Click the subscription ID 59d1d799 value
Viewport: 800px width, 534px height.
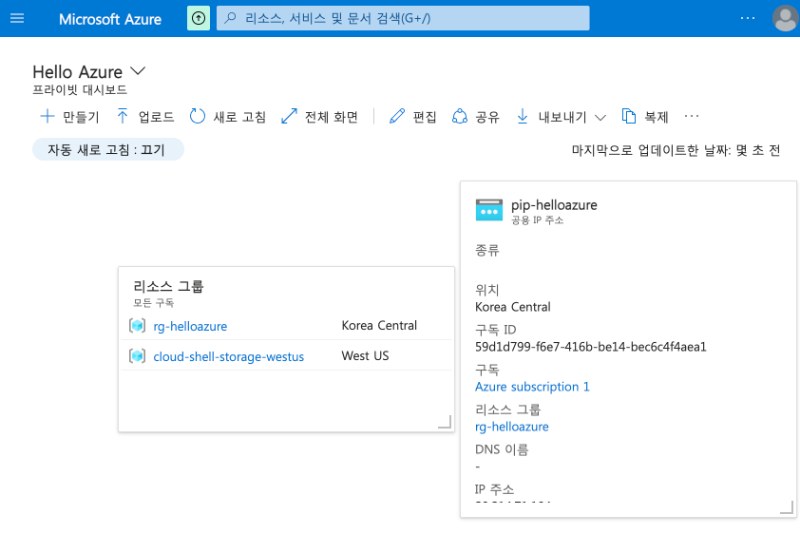tap(591, 347)
